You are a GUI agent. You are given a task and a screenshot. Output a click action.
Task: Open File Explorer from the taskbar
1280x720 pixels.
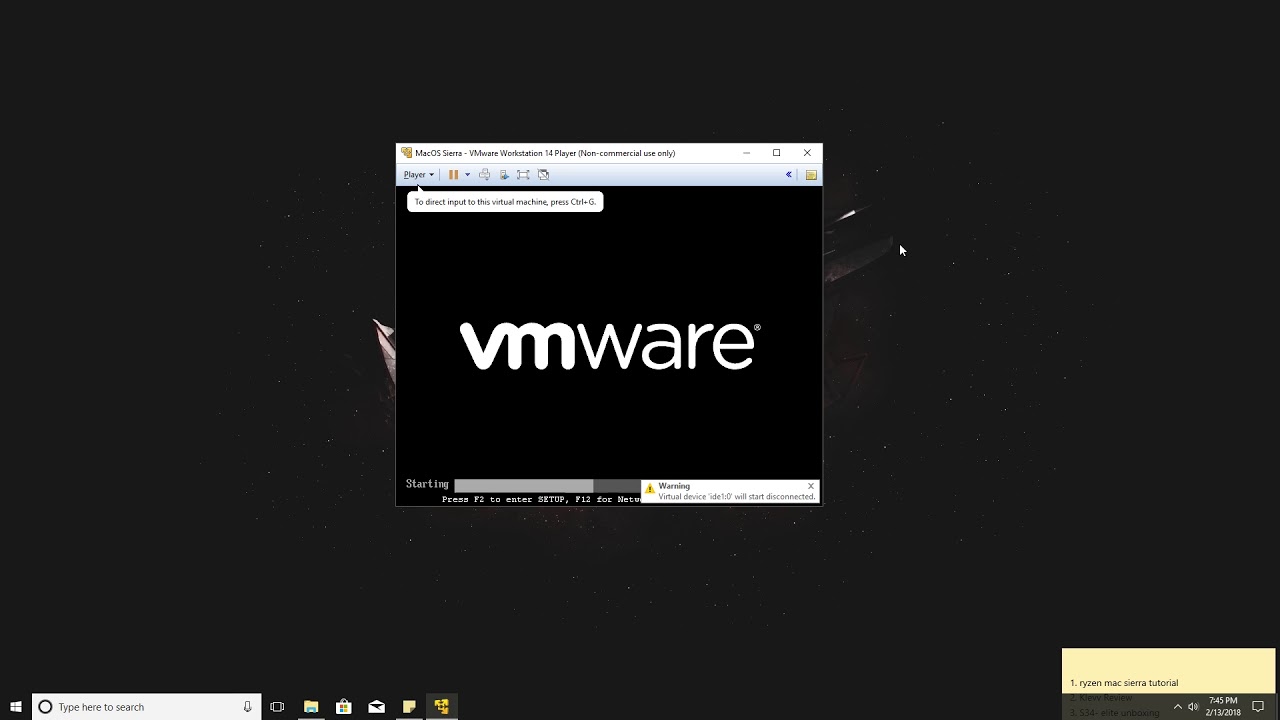(311, 707)
